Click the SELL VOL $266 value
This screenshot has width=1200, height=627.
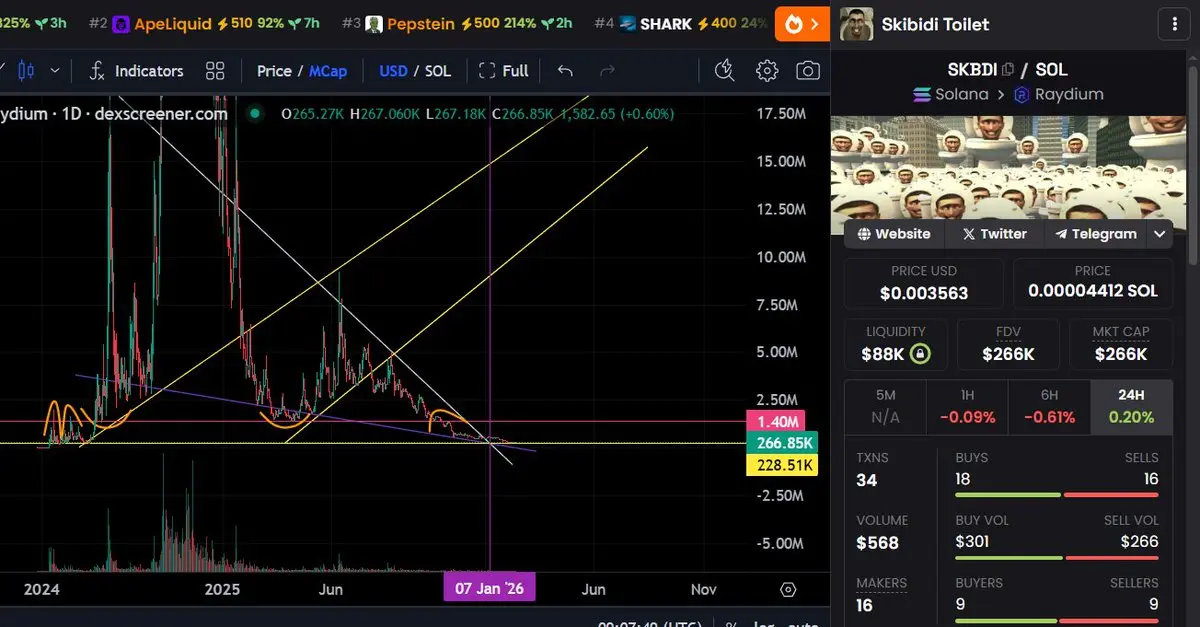point(1139,542)
